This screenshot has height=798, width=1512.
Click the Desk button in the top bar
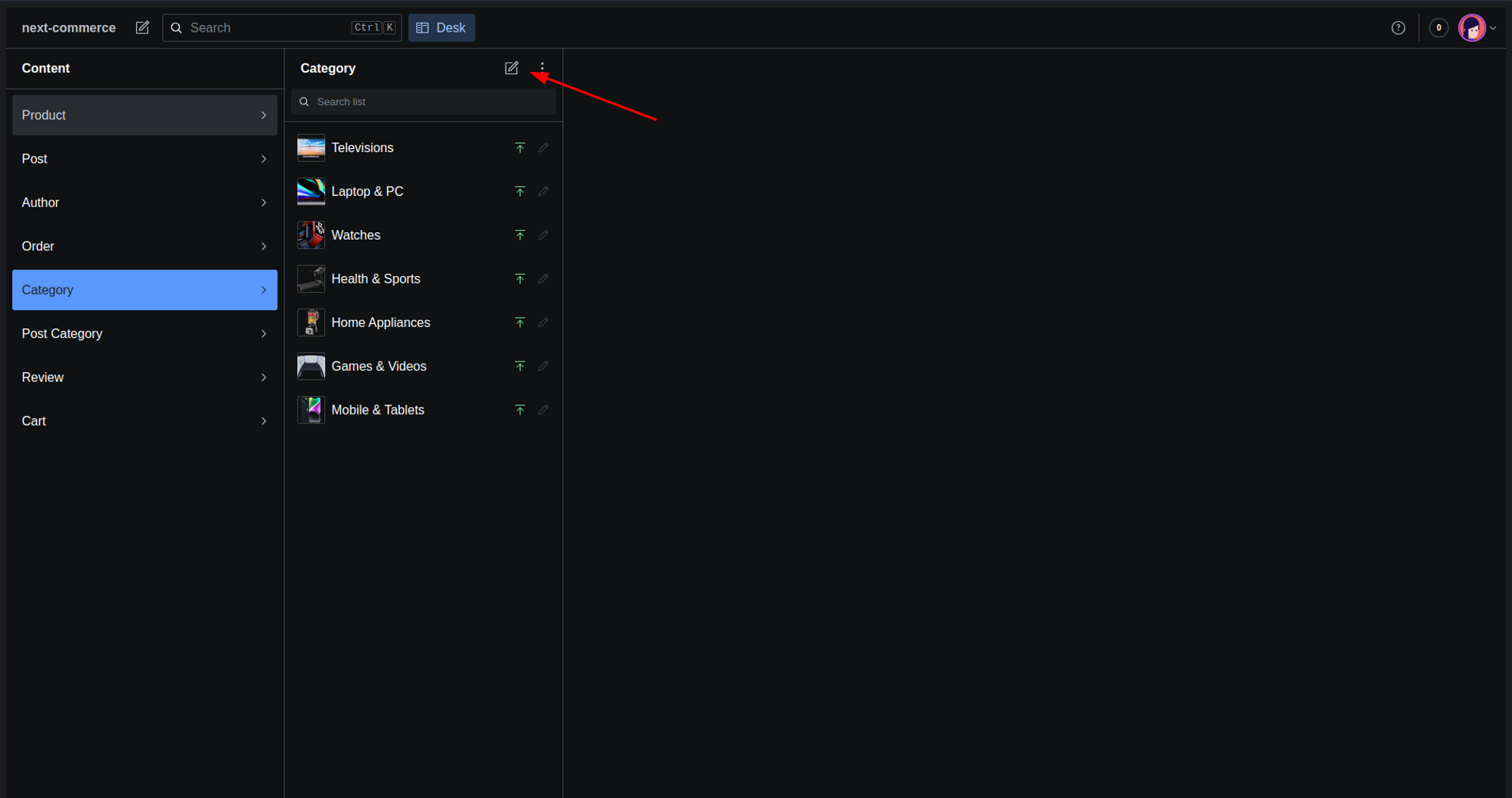[x=442, y=27]
